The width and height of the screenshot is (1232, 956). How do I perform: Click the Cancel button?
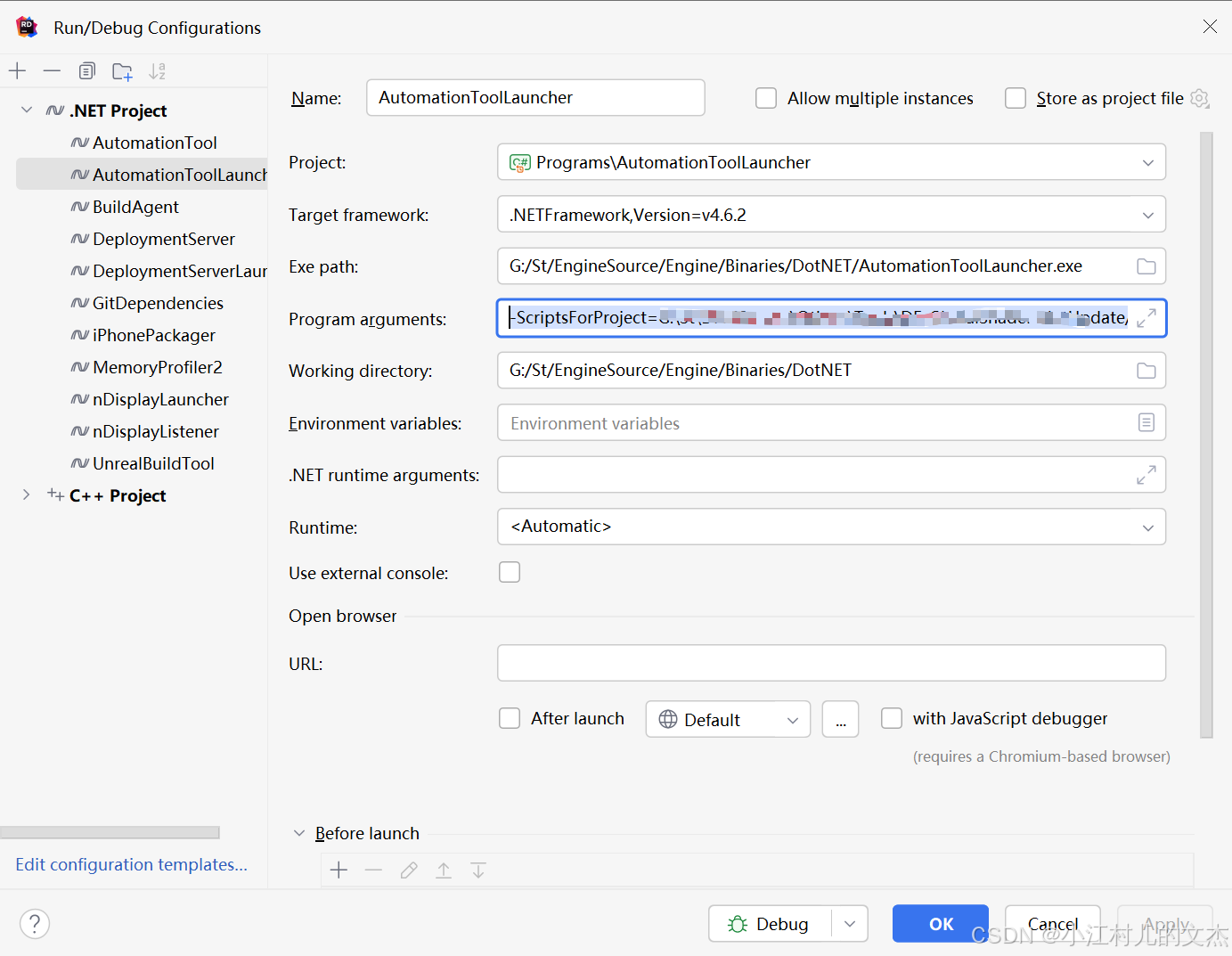1053,924
